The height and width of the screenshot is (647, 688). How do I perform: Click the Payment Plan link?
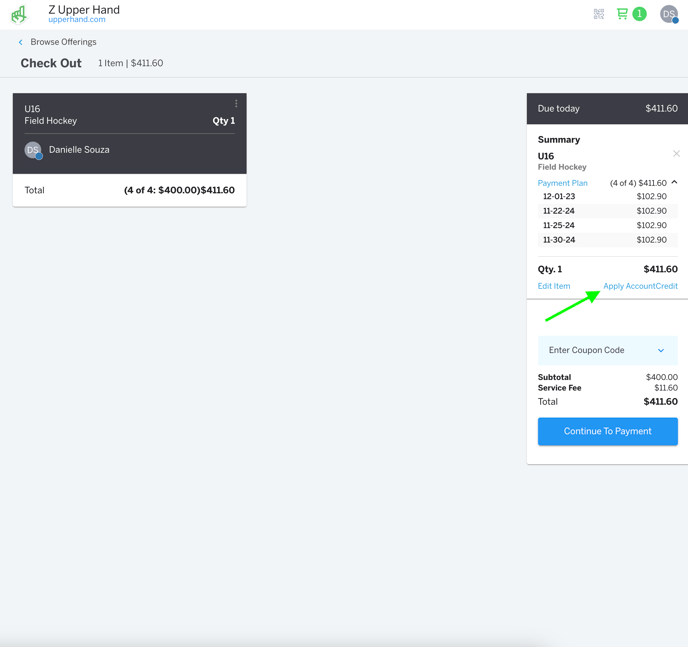click(x=562, y=183)
